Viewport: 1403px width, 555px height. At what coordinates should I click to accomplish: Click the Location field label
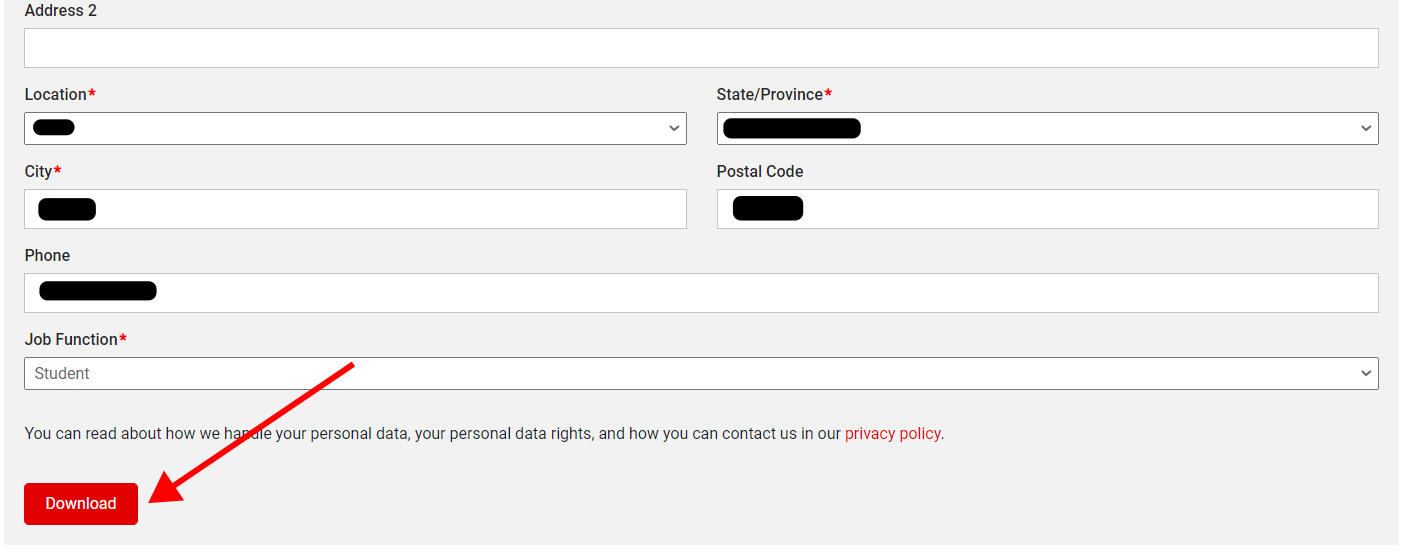[56, 94]
